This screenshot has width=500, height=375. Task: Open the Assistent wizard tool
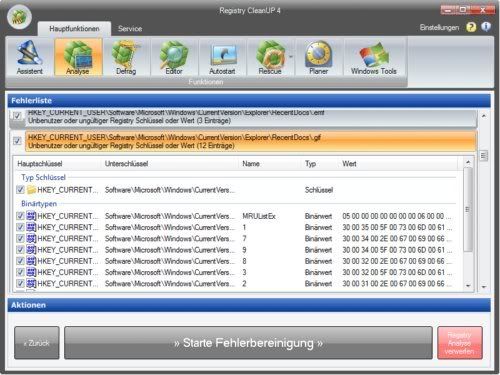(30, 57)
